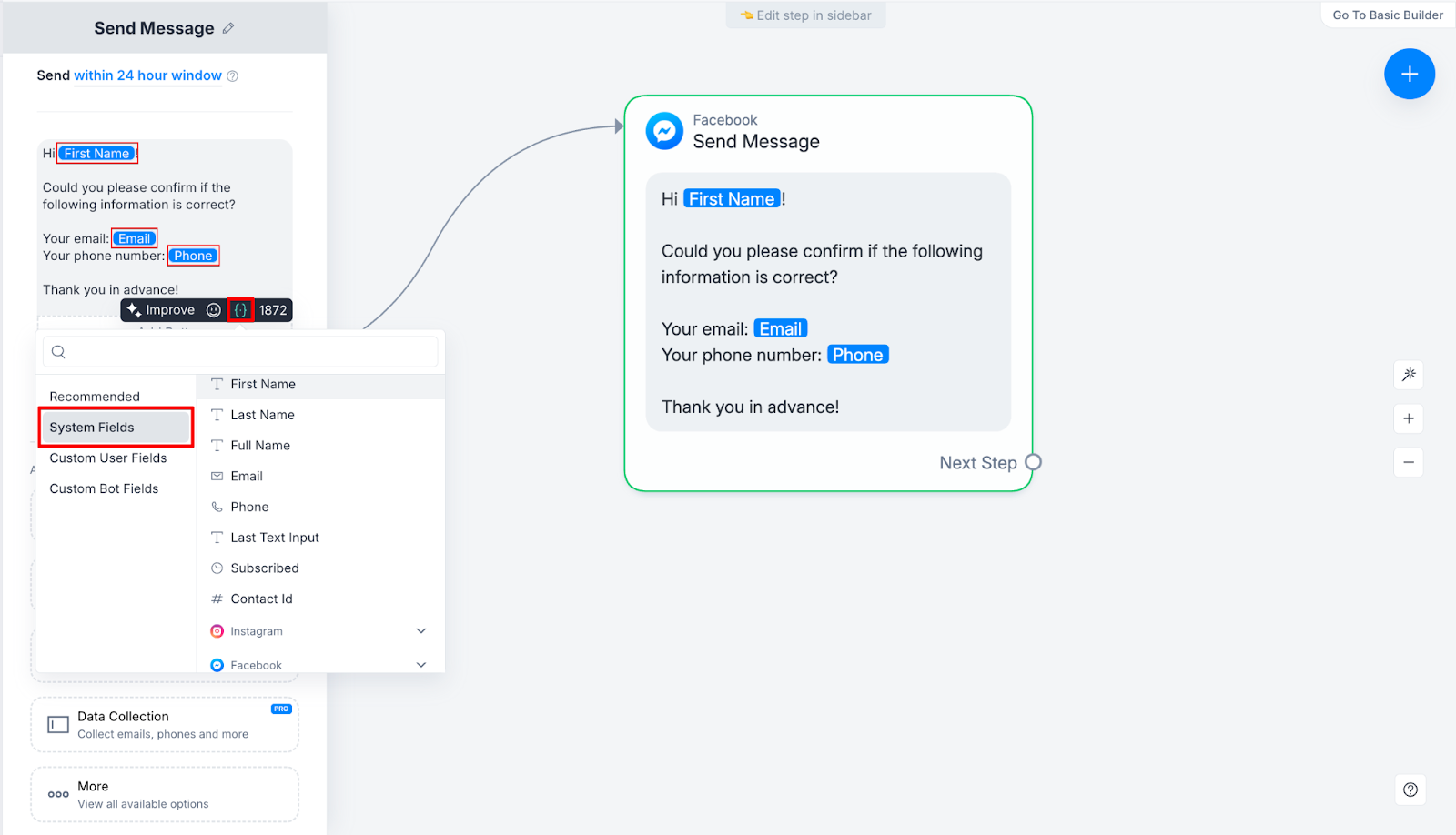Screen dimensions: 1456x835
Task: Click the curly braces insert-field icon
Action: pos(240,310)
